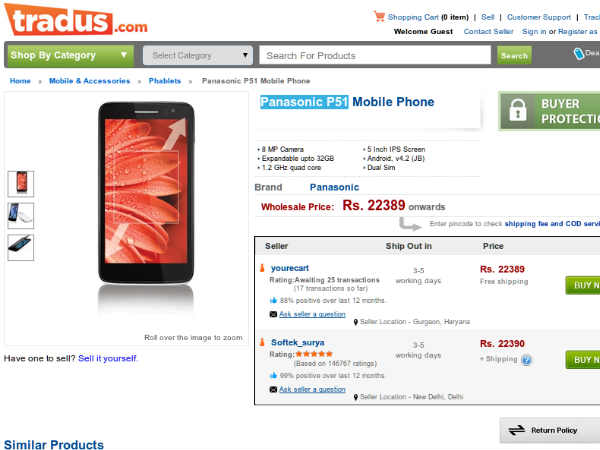Select the first product thumbnail
Screen dimensions: 600x450
point(20,184)
